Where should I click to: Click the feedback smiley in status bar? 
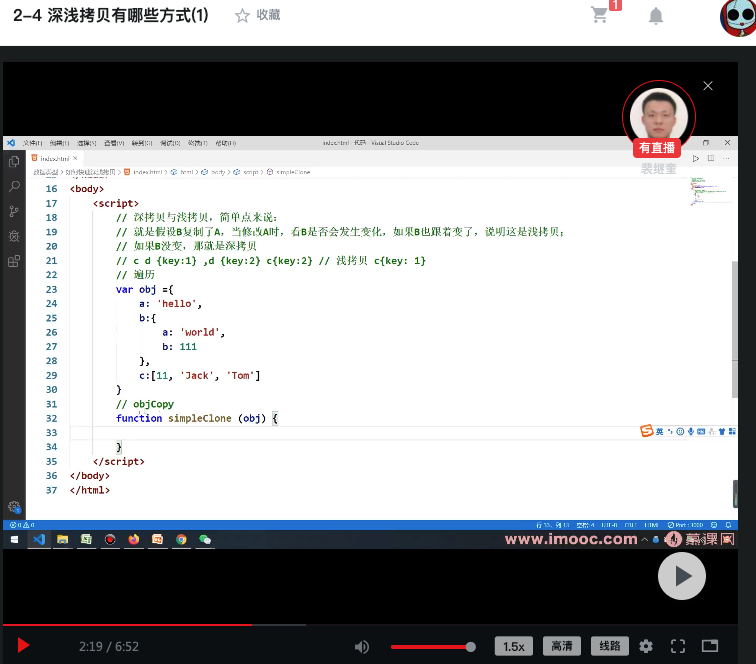click(714, 525)
